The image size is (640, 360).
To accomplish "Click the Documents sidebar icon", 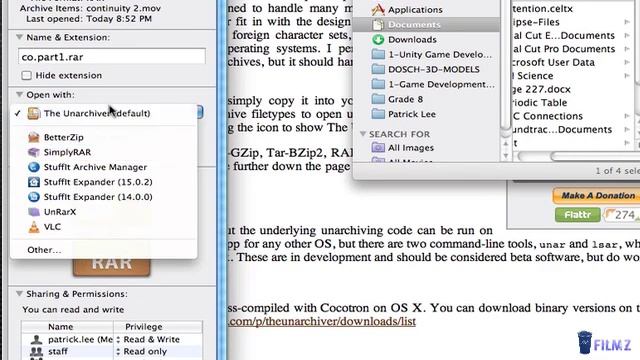I will pos(378,24).
